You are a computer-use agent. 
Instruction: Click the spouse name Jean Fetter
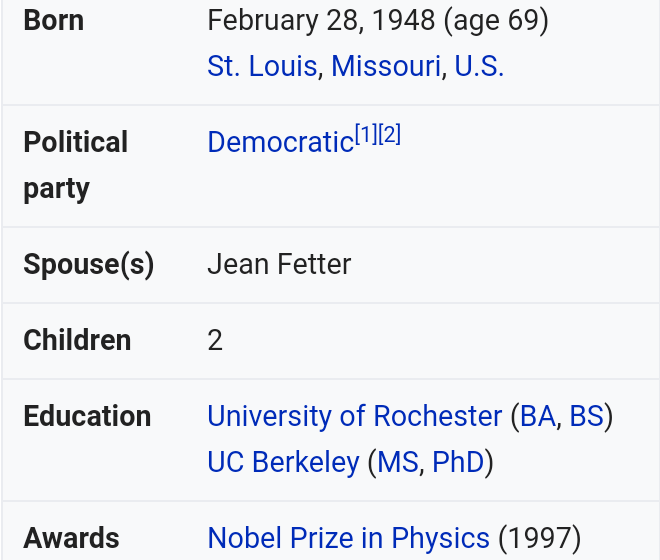click(x=279, y=264)
